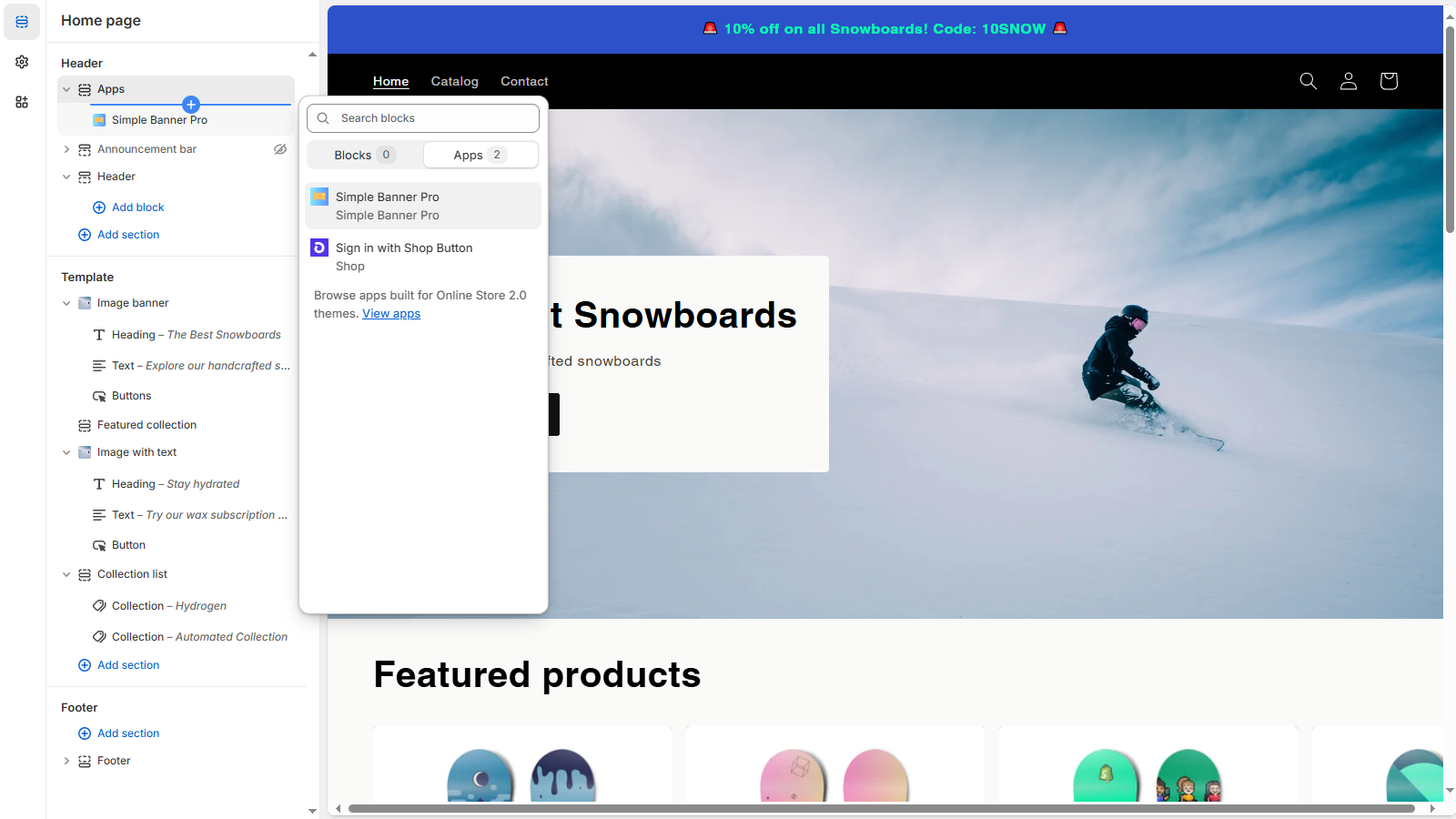Viewport: 1456px width, 819px height.
Task: Click Simple Banner Pro icon in sidebar tree
Action: [99, 120]
